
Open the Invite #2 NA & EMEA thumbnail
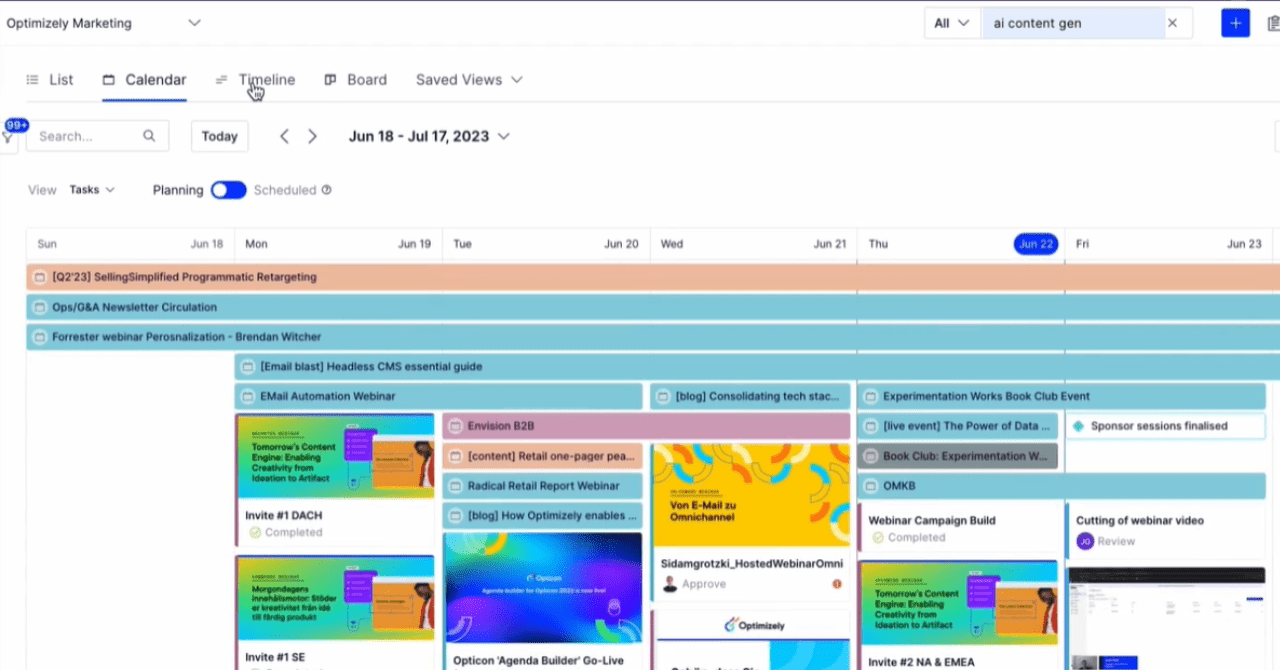(x=959, y=603)
